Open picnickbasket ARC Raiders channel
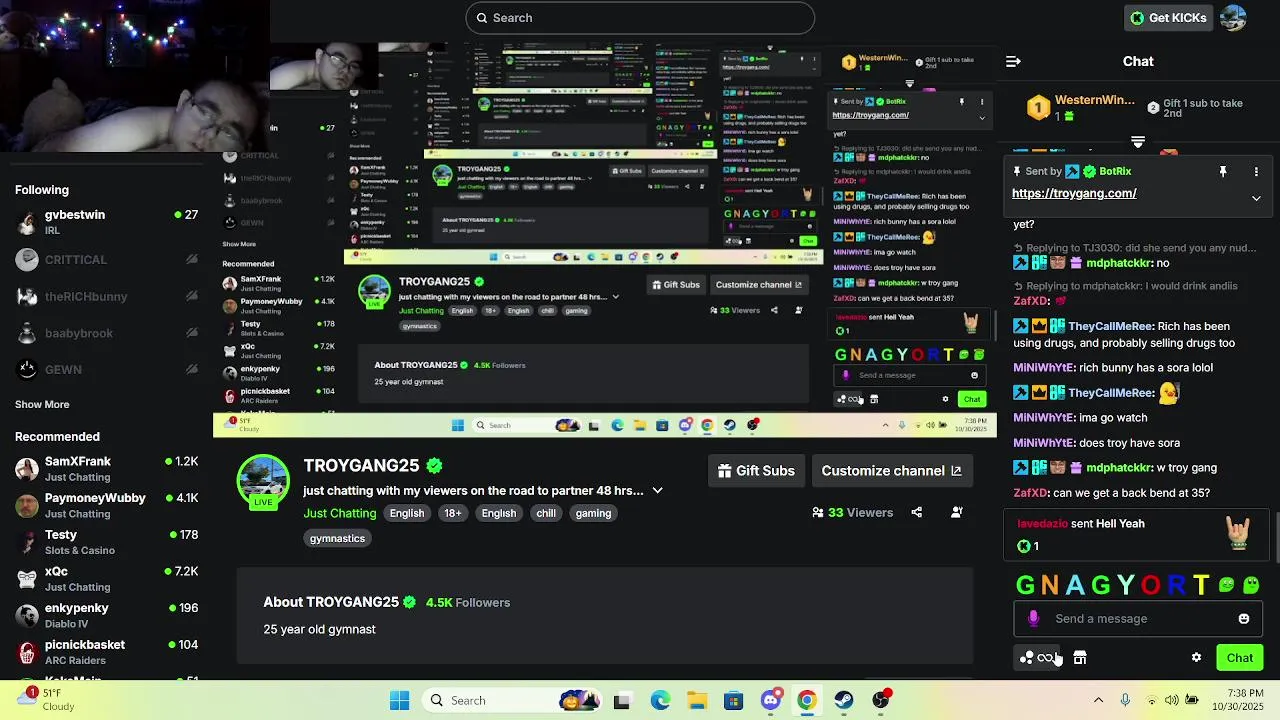 pos(106,652)
